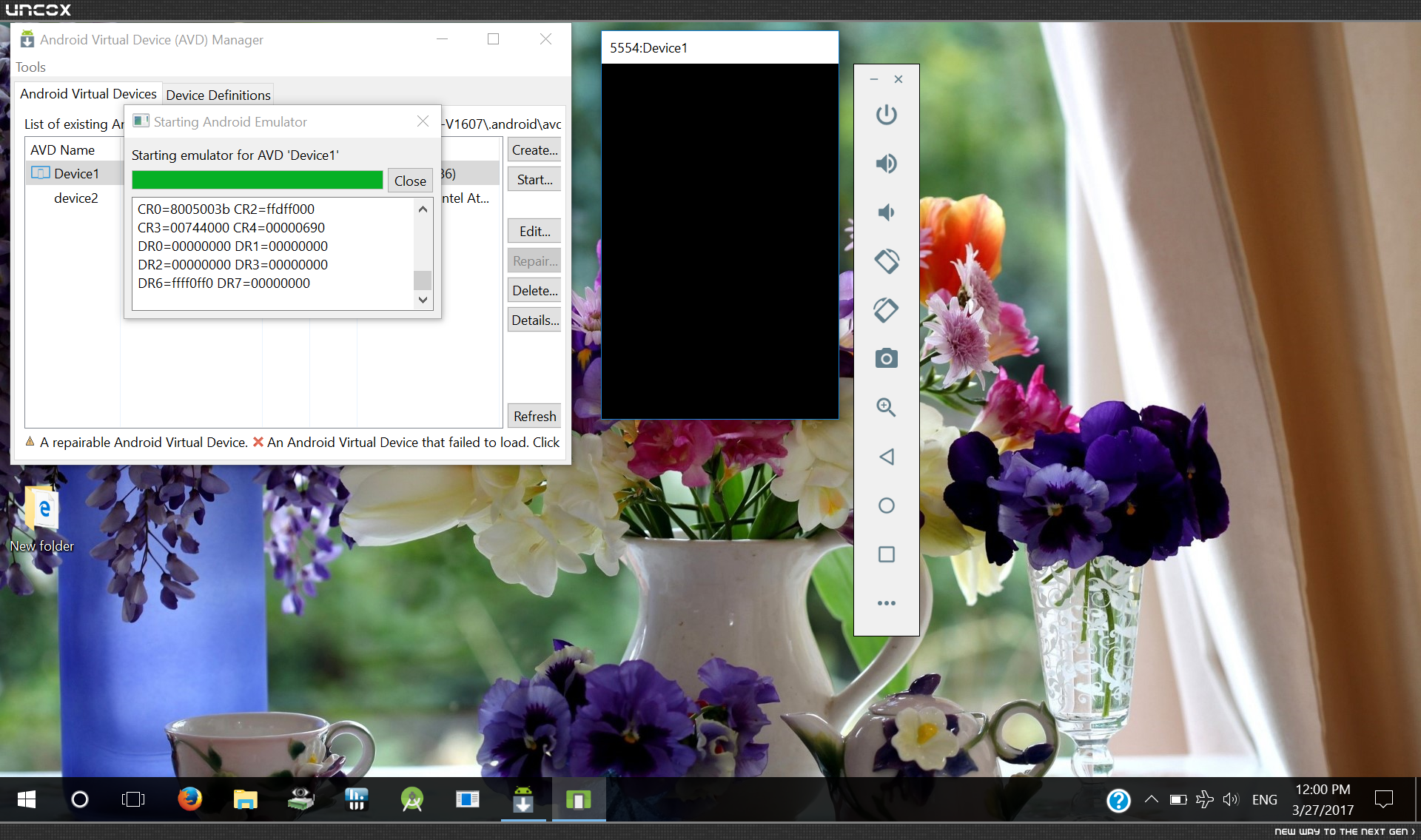
Task: Open the Windows Start menu
Action: pos(27,799)
